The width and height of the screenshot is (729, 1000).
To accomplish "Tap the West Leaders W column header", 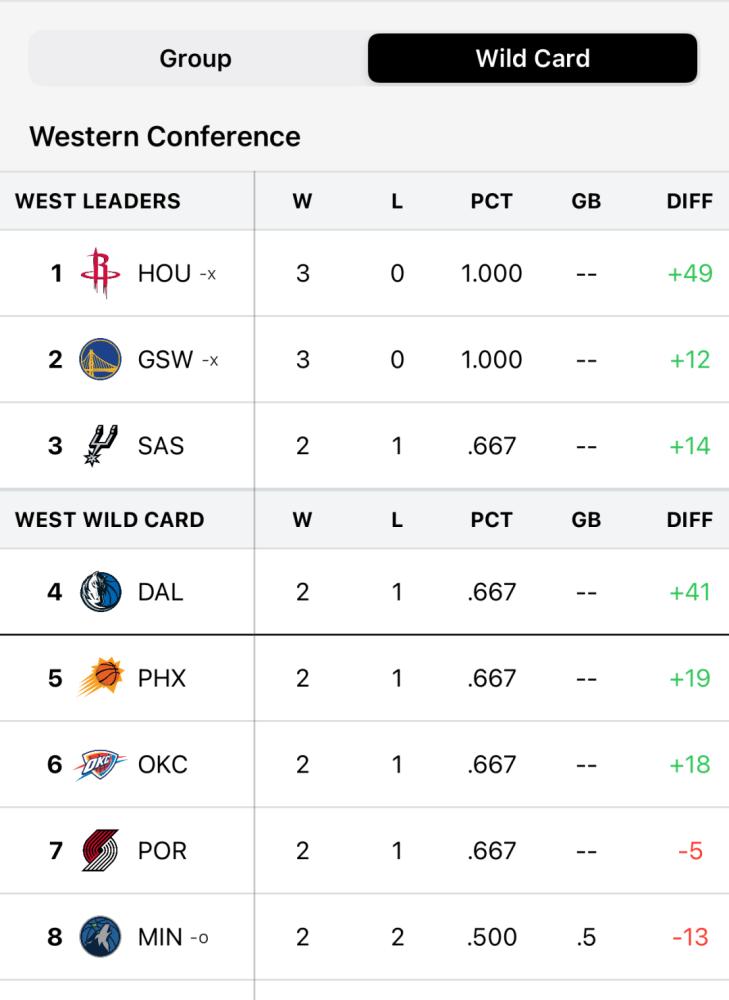I will 302,201.
